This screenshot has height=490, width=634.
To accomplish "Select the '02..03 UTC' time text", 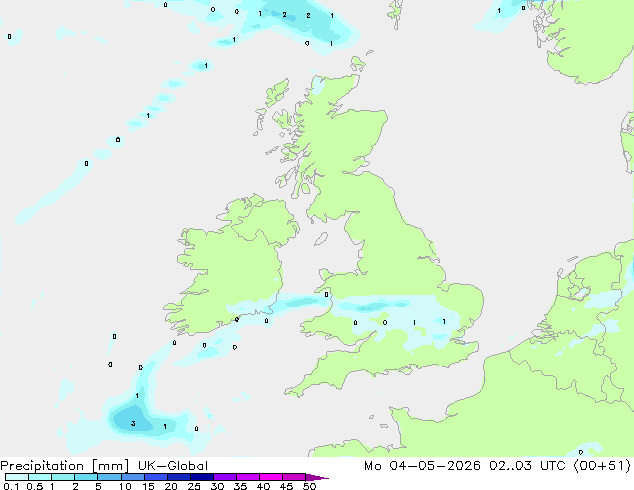I will click(526, 466).
